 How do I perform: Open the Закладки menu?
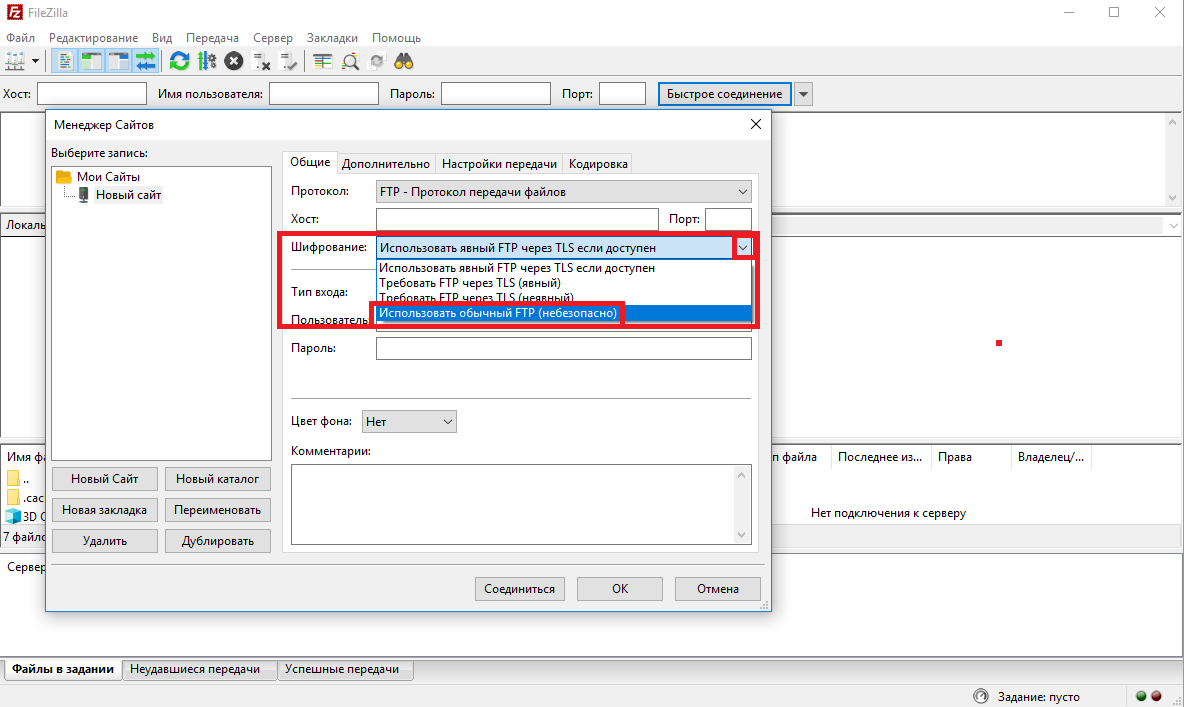[332, 38]
